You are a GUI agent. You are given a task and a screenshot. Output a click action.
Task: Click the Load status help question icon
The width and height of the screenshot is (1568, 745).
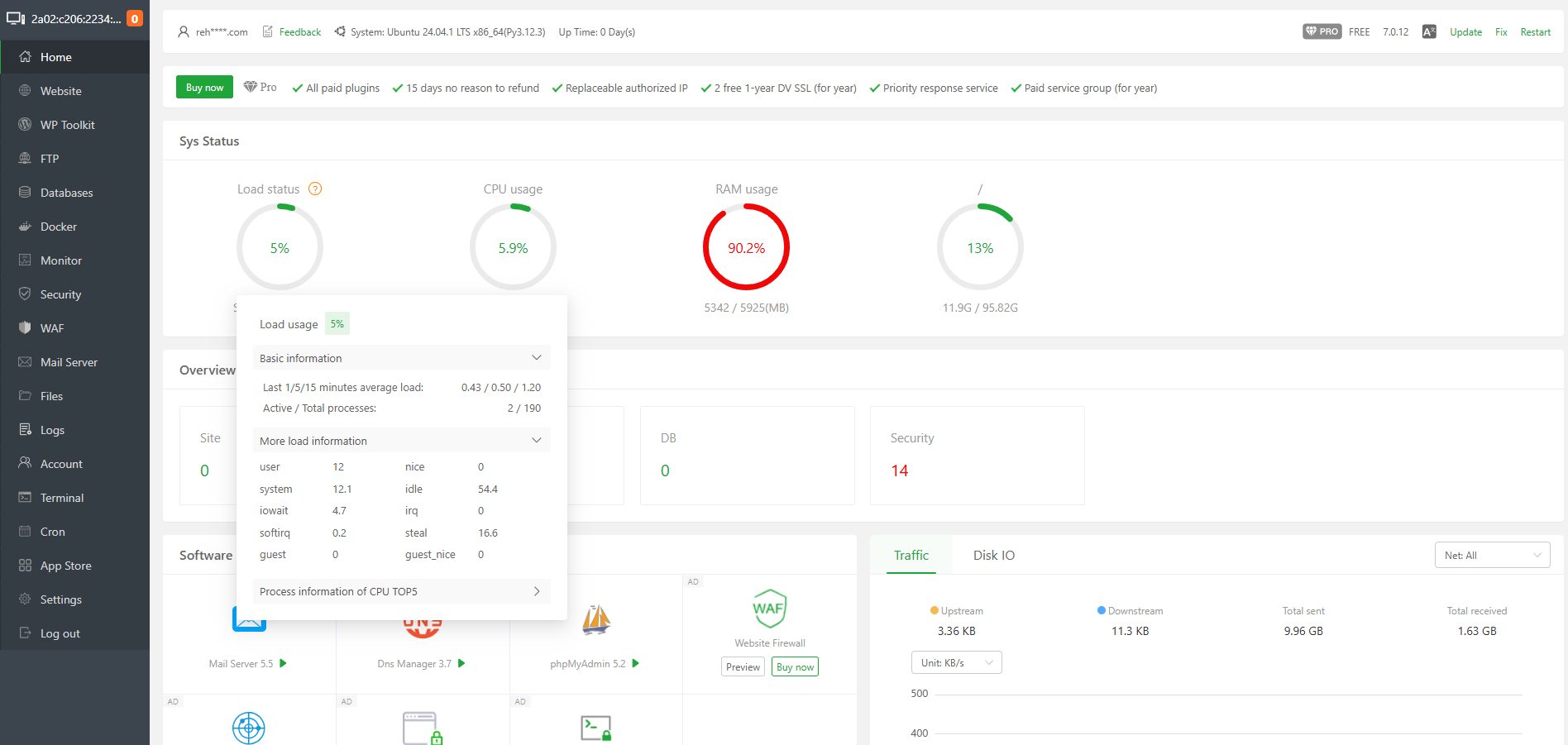click(315, 189)
